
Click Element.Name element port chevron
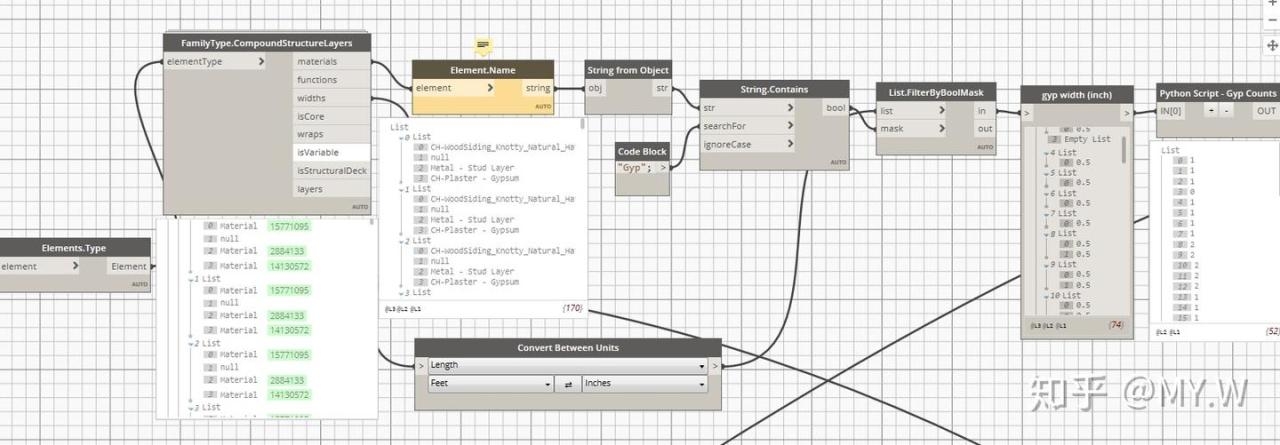pyautogui.click(x=490, y=88)
